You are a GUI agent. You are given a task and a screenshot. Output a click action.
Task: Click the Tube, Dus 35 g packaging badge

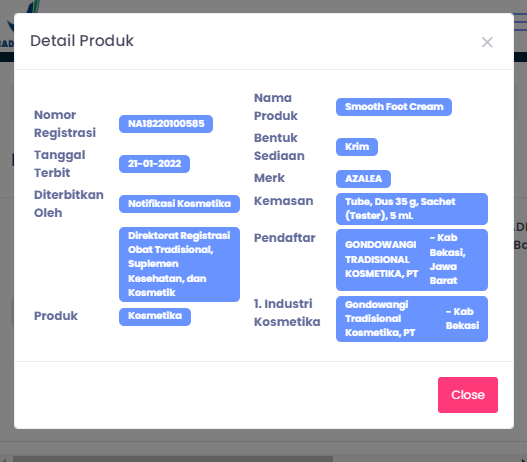(x=412, y=209)
